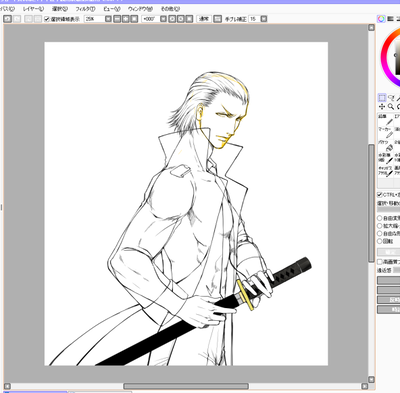Select the 回転 radio button

coord(380,241)
